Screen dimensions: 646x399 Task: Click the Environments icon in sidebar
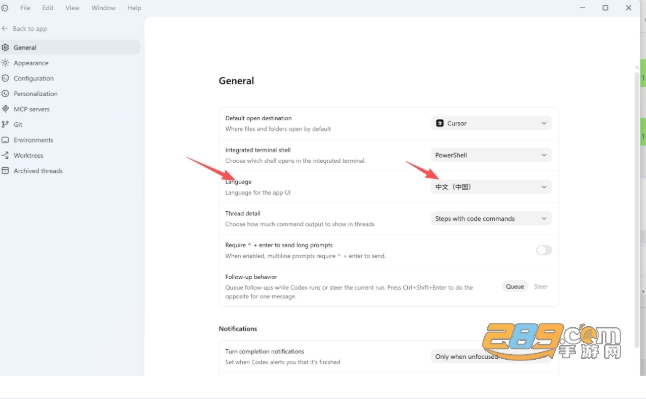point(5,140)
